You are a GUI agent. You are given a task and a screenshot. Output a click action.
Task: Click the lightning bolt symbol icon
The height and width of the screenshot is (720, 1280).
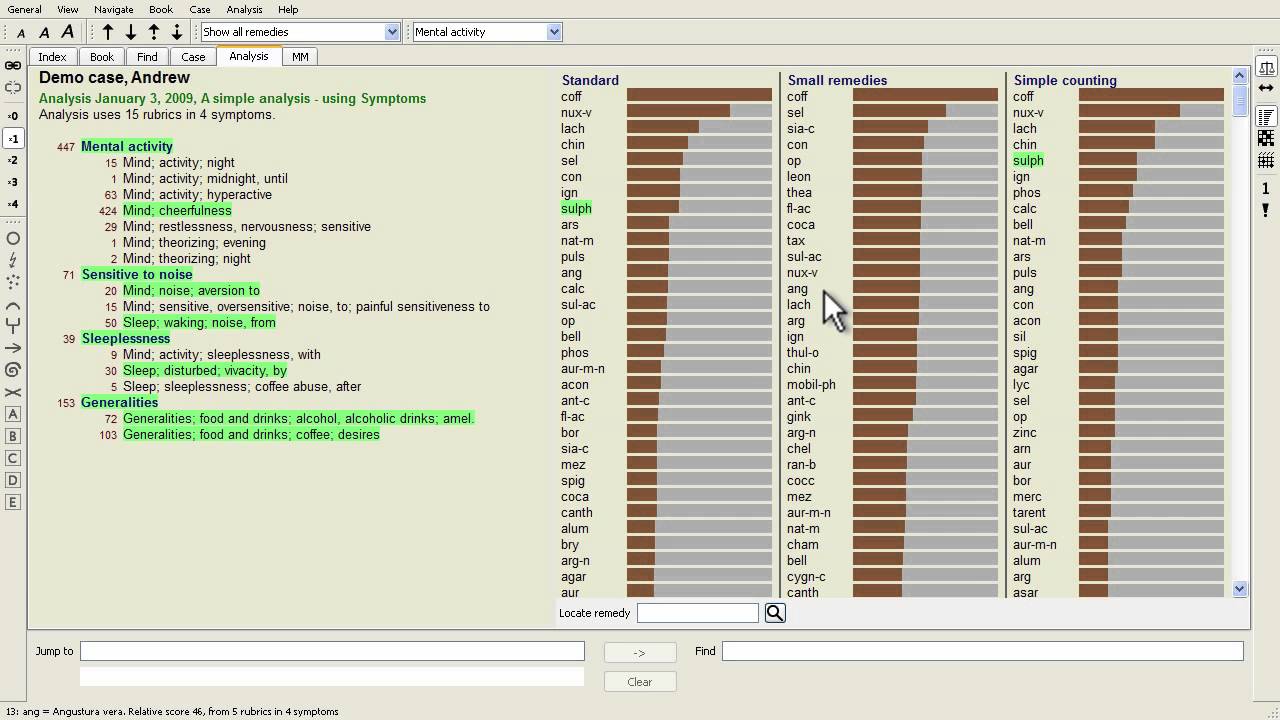[x=13, y=260]
